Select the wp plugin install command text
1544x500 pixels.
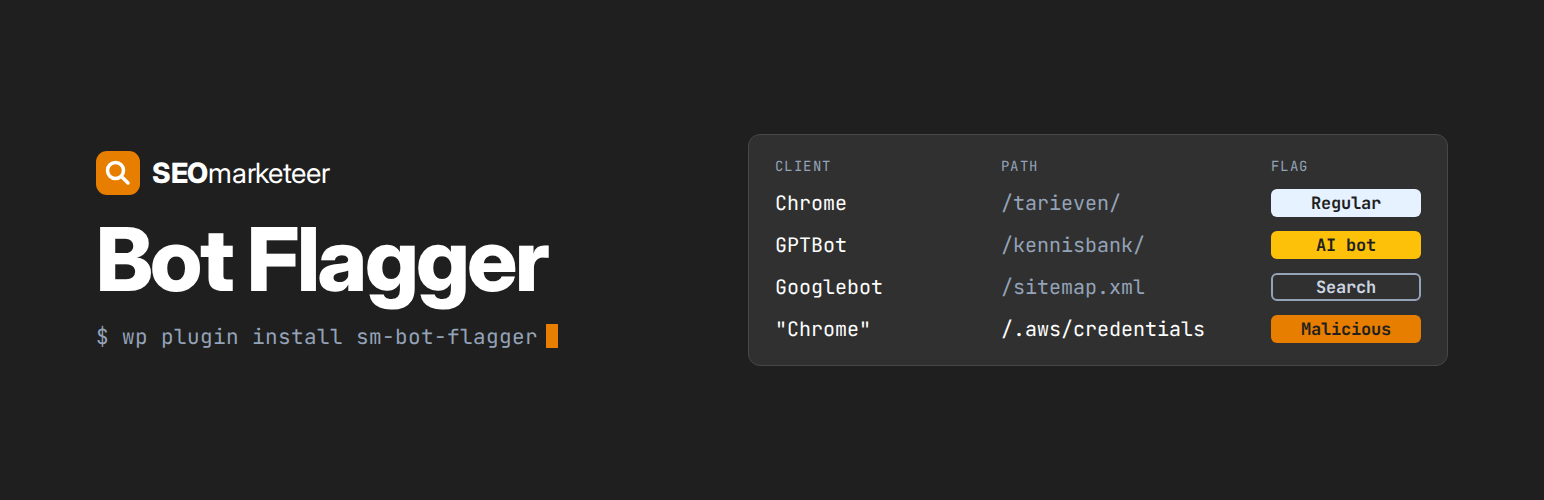[x=317, y=337]
